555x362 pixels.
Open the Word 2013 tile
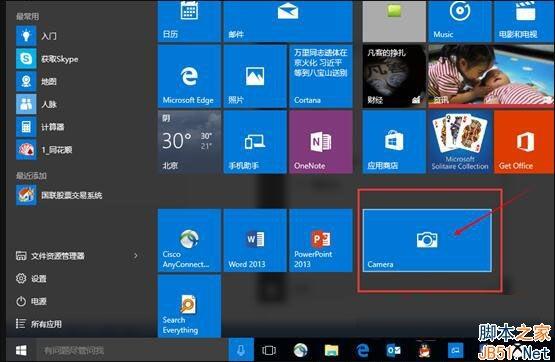click(255, 240)
